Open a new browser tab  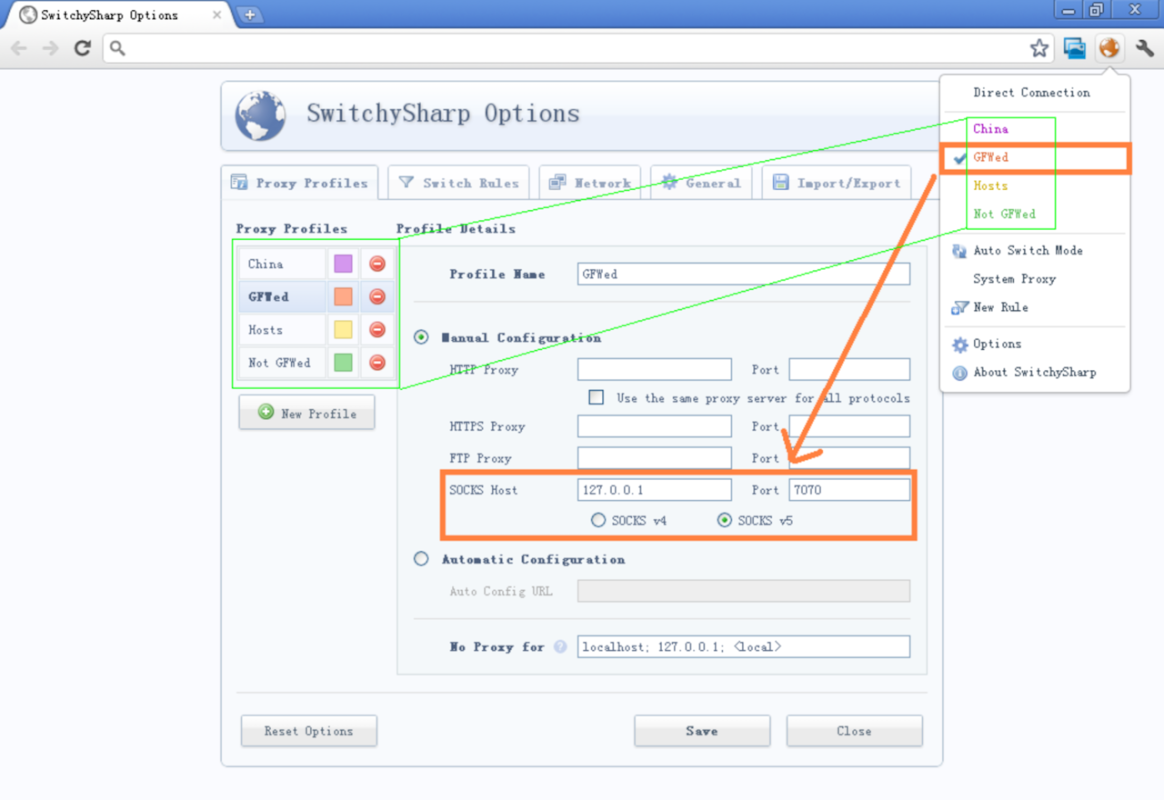click(x=250, y=14)
